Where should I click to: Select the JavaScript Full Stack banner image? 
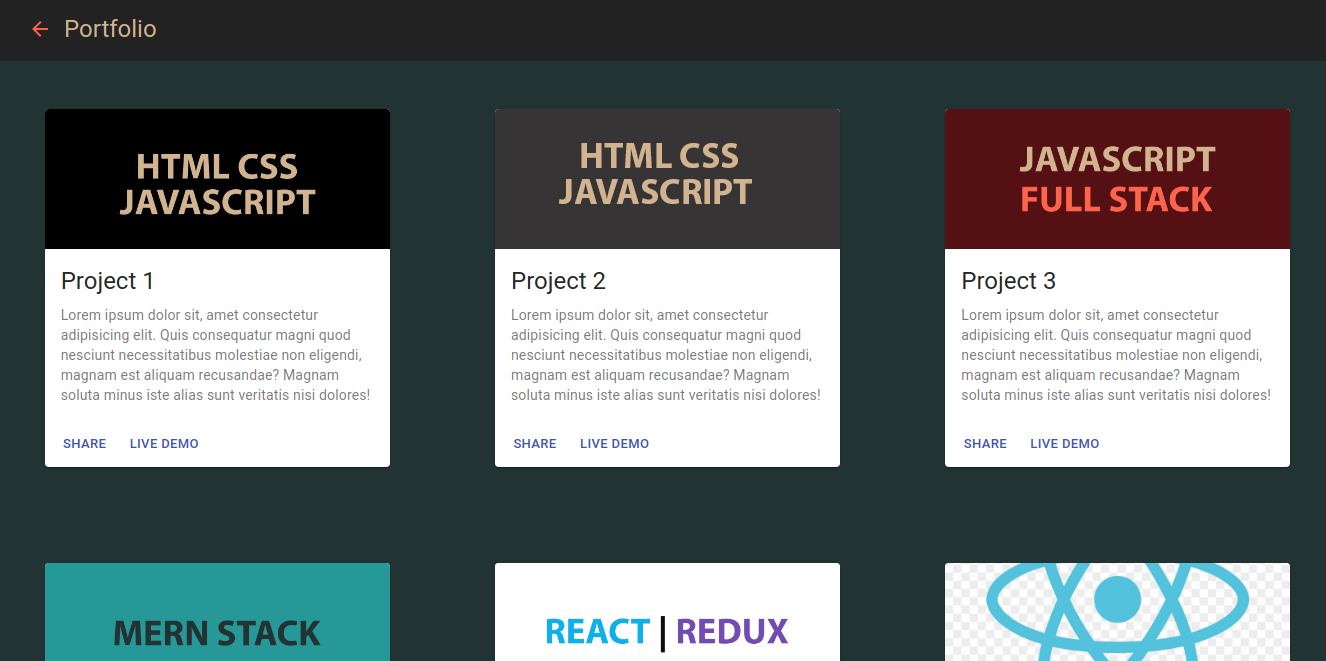click(1117, 180)
